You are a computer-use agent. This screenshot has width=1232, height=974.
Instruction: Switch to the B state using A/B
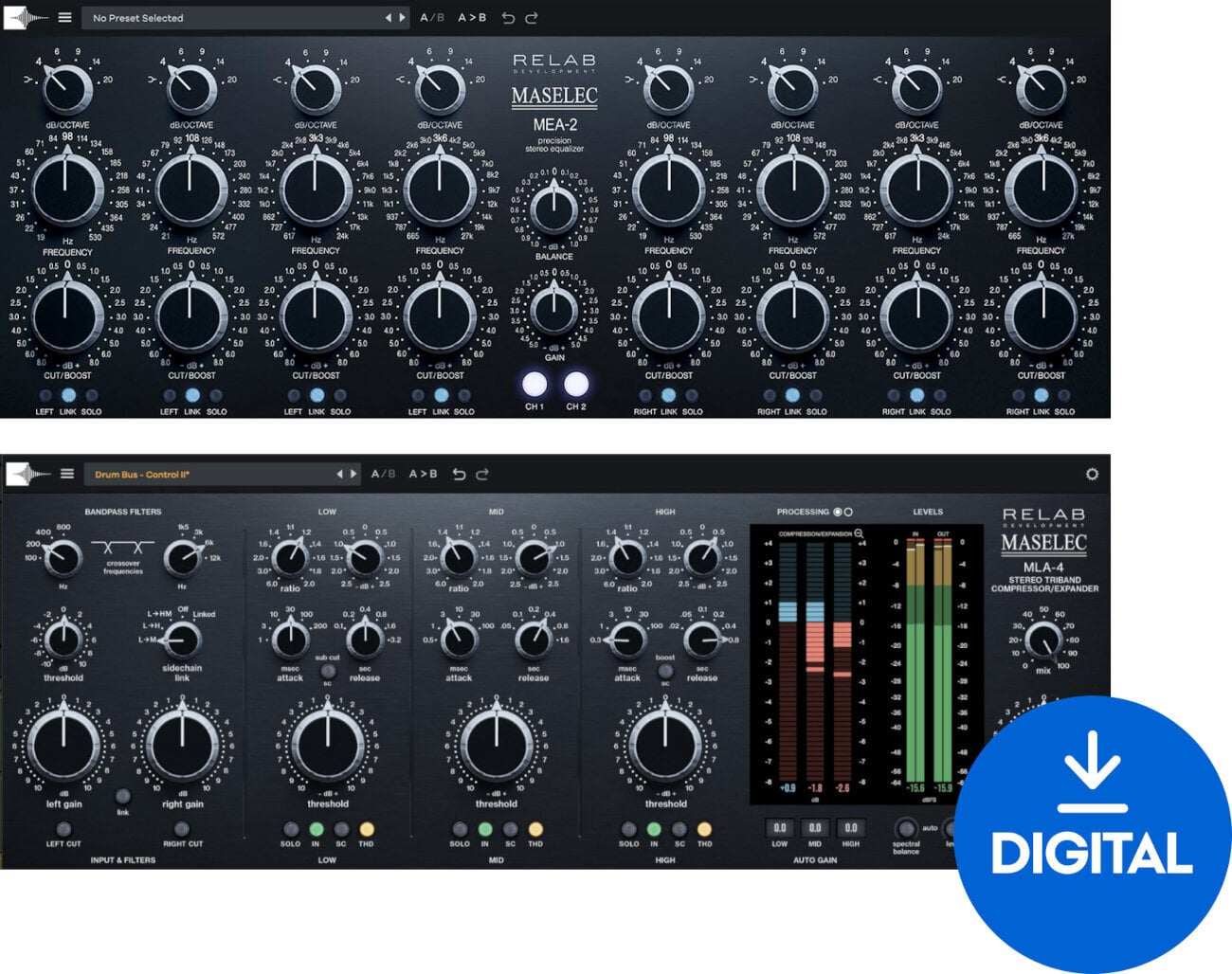pos(431,17)
